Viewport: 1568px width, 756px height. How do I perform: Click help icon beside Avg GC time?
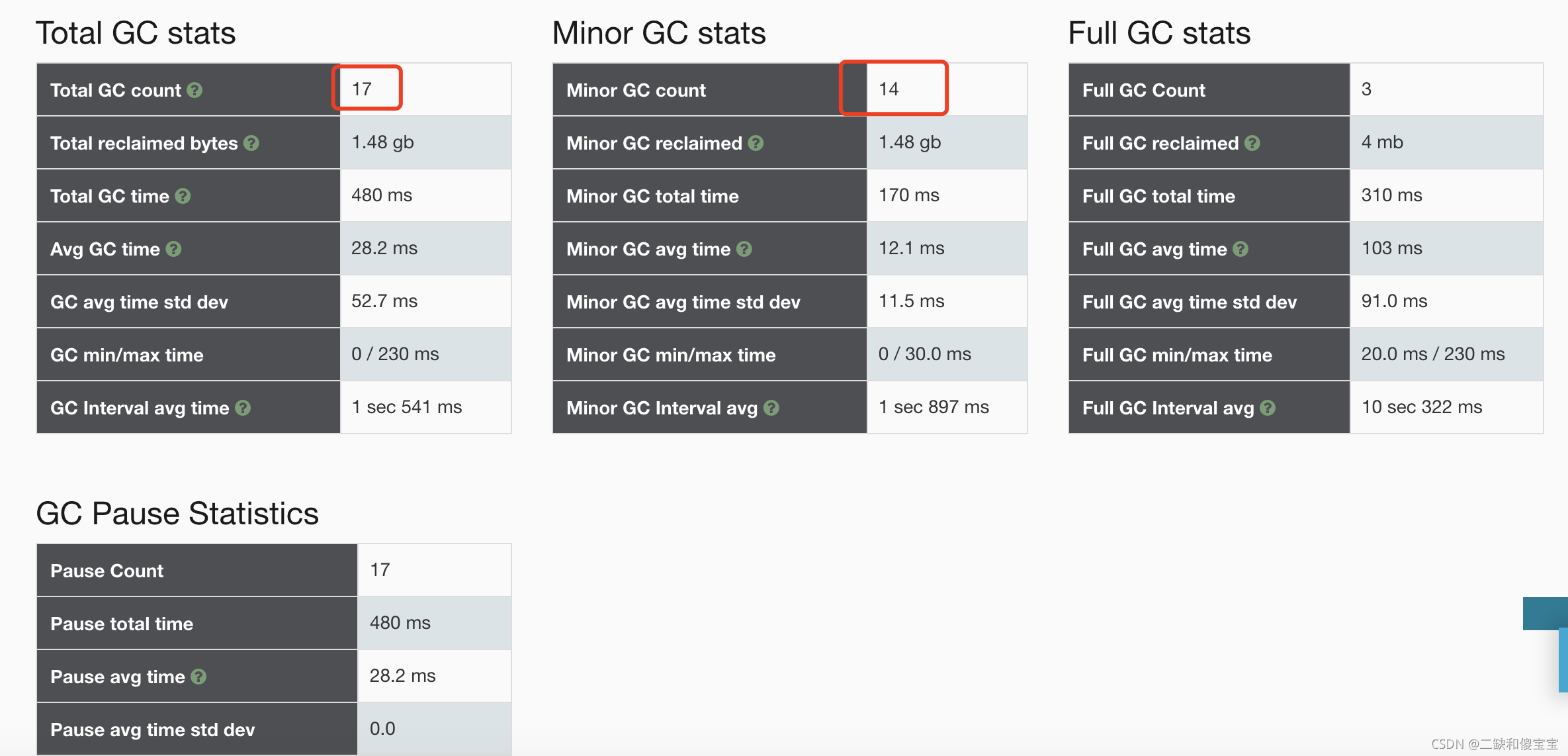pyautogui.click(x=173, y=249)
